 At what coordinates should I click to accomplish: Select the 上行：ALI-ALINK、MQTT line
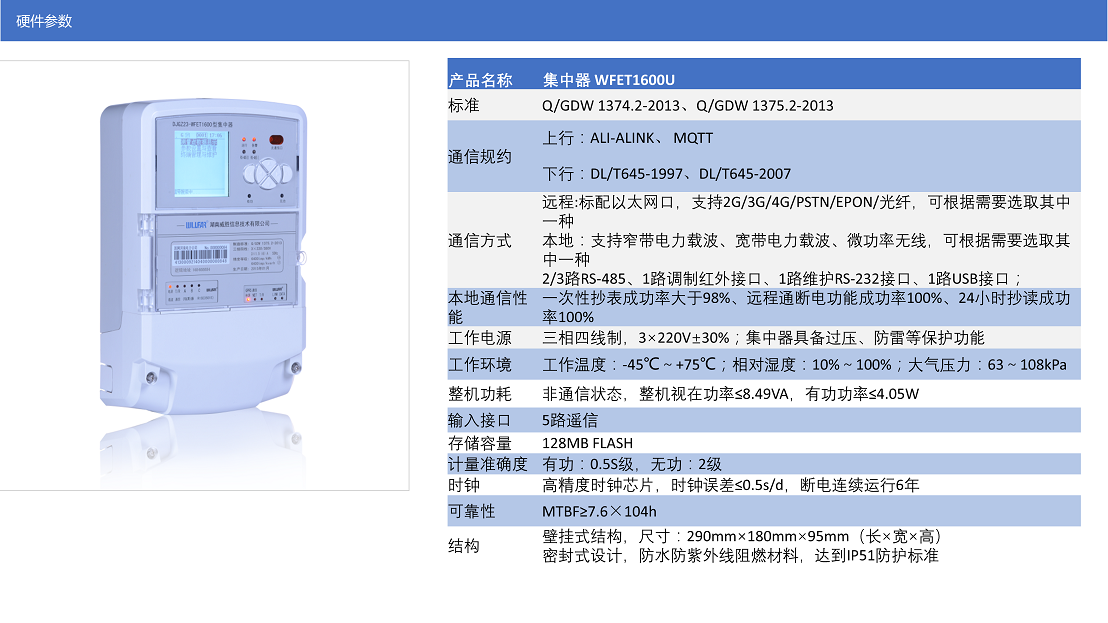tap(627, 138)
